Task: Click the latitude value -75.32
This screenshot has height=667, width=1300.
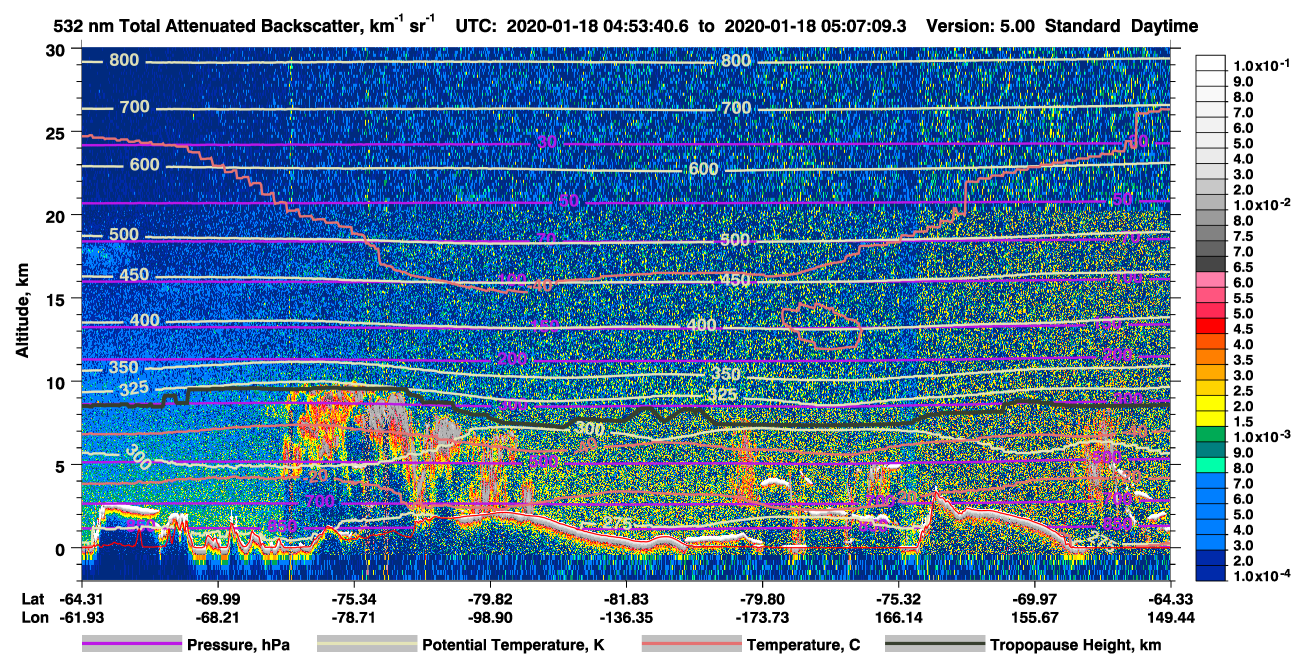Action: [x=898, y=600]
